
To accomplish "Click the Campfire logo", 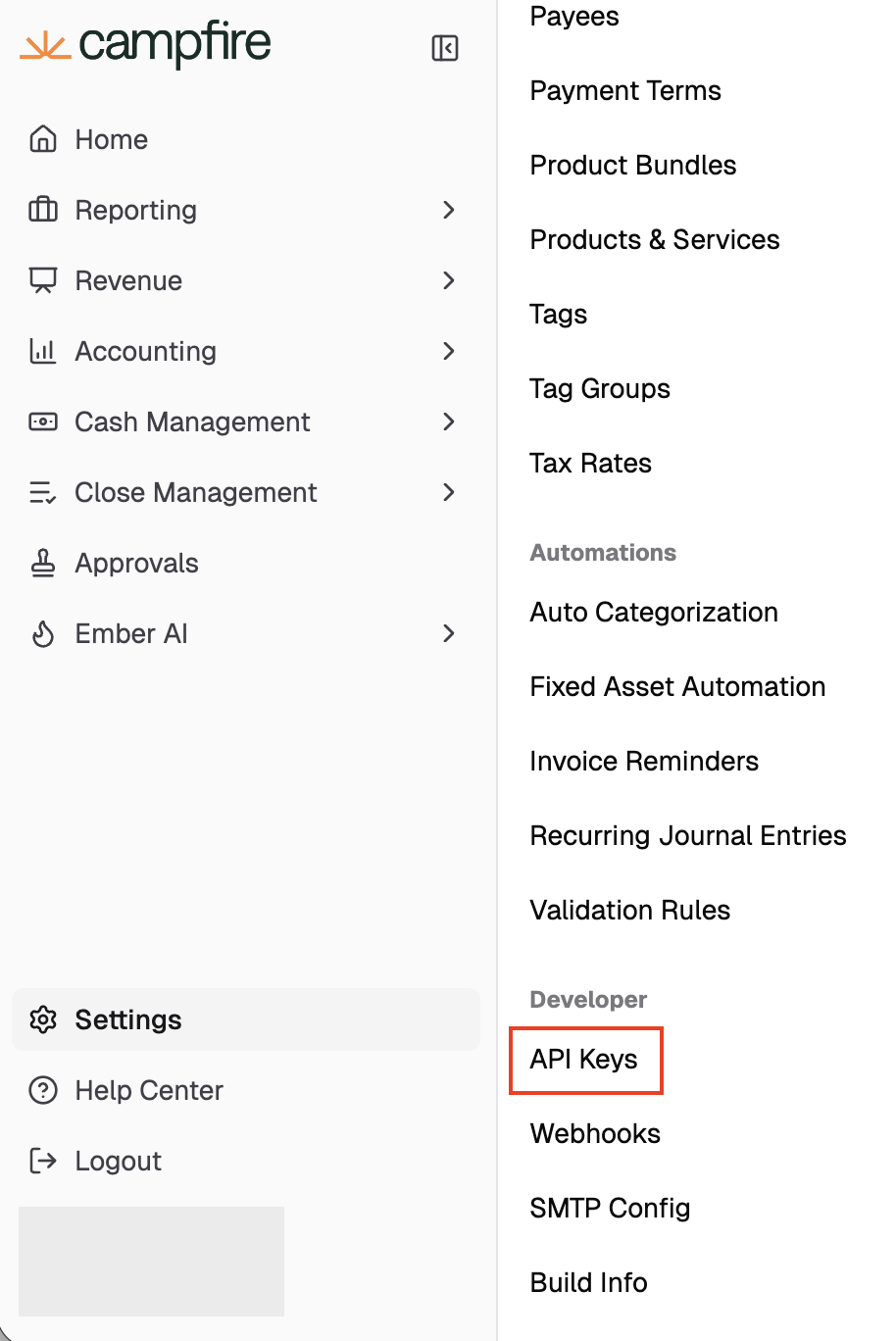I will coord(145,44).
